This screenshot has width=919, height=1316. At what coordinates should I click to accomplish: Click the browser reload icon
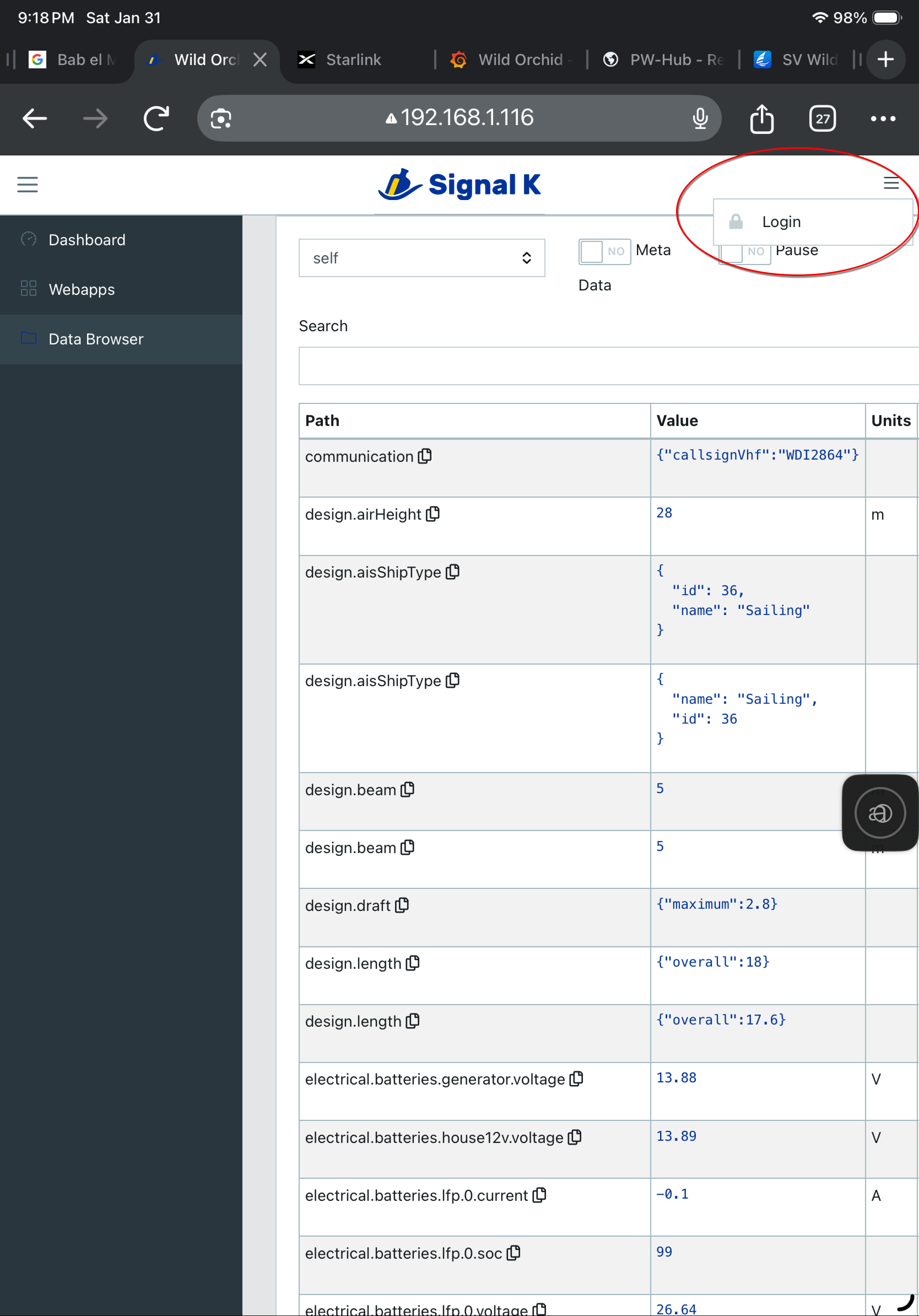click(x=156, y=119)
